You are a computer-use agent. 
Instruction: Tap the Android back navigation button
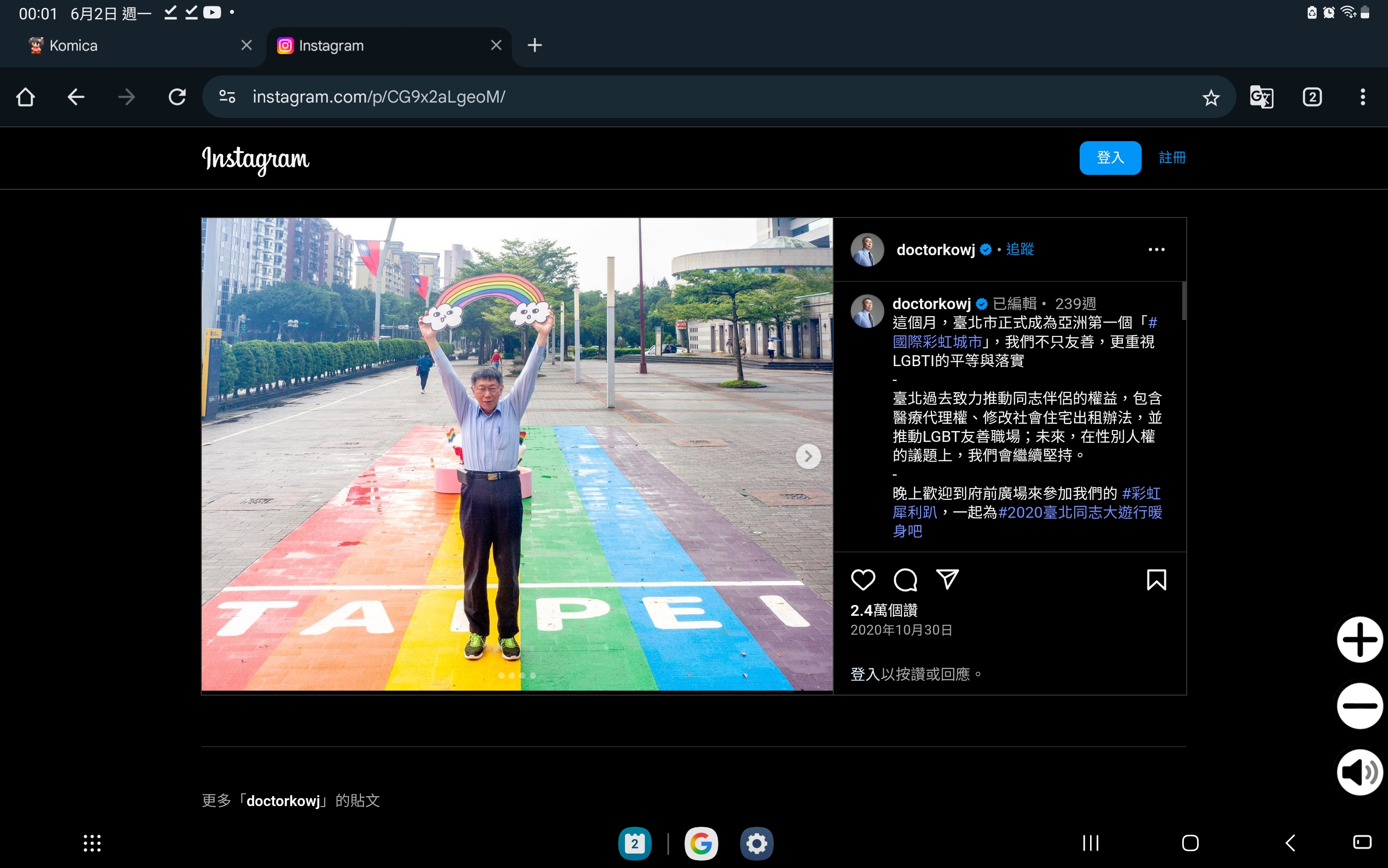[x=1290, y=843]
